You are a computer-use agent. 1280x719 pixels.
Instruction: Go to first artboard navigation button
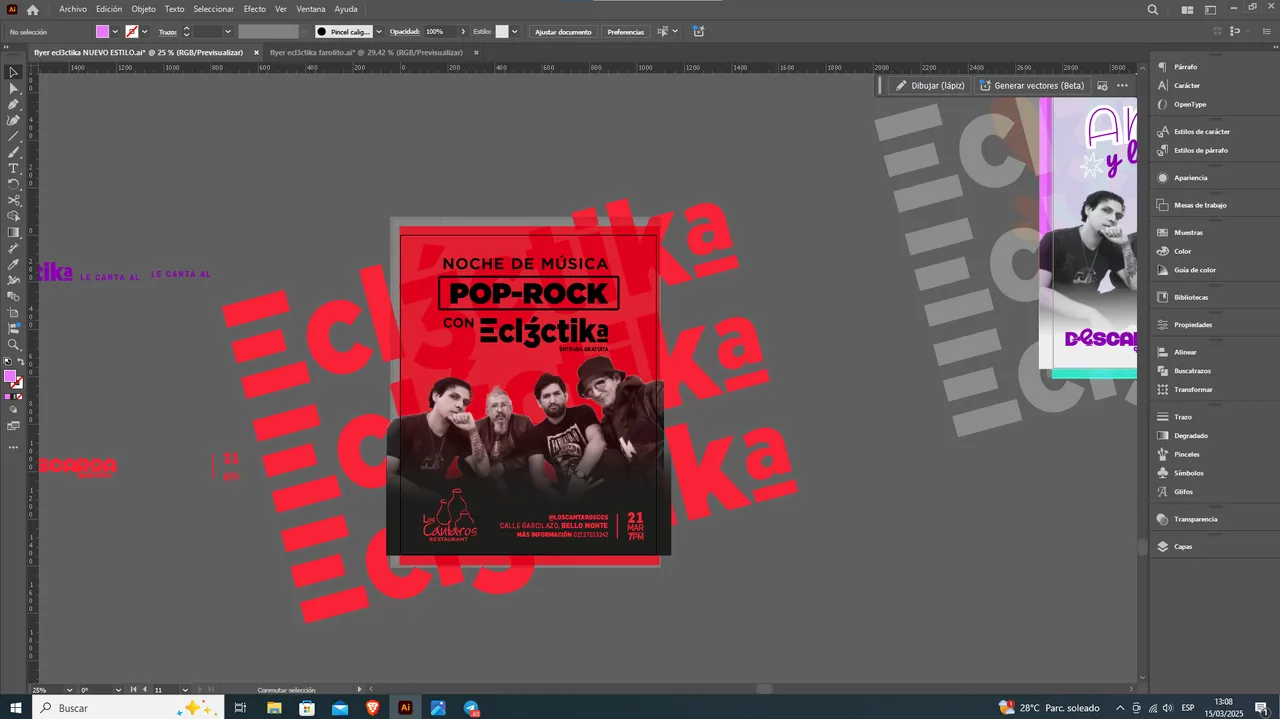(x=132, y=690)
